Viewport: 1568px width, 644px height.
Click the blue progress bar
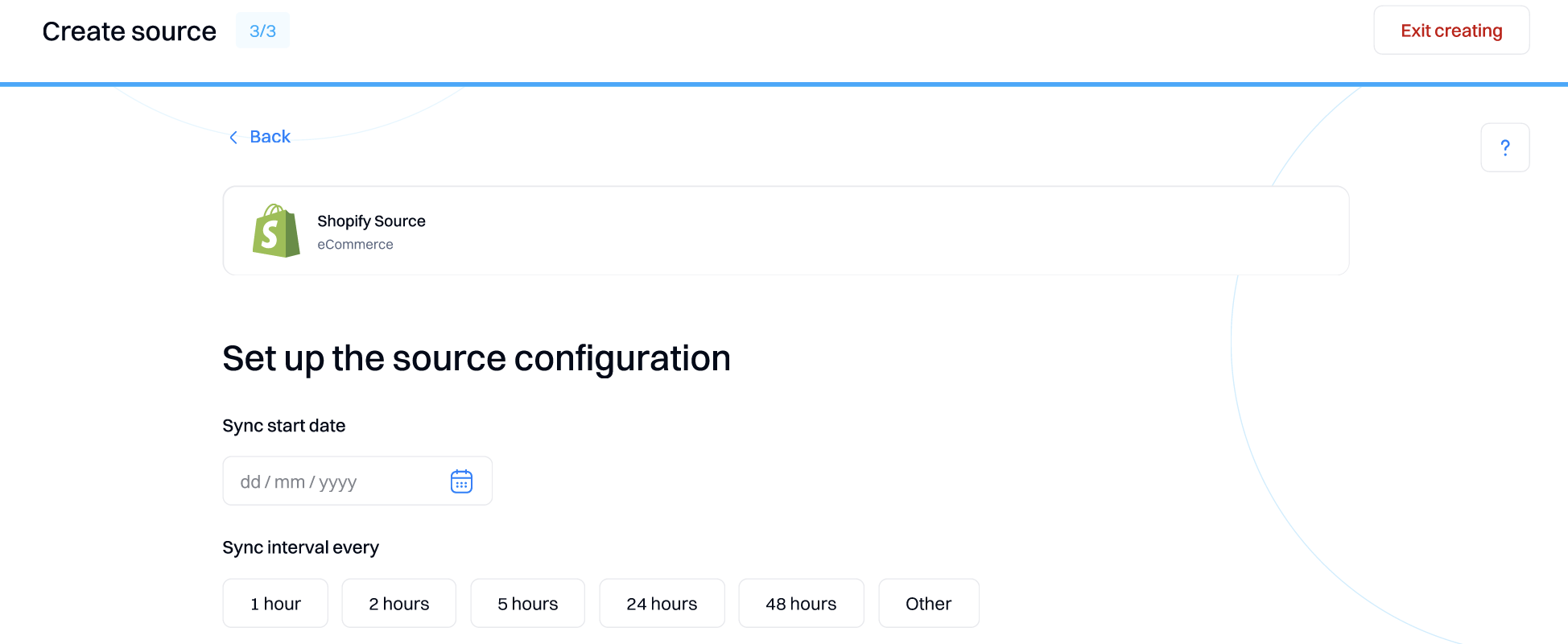point(784,84)
